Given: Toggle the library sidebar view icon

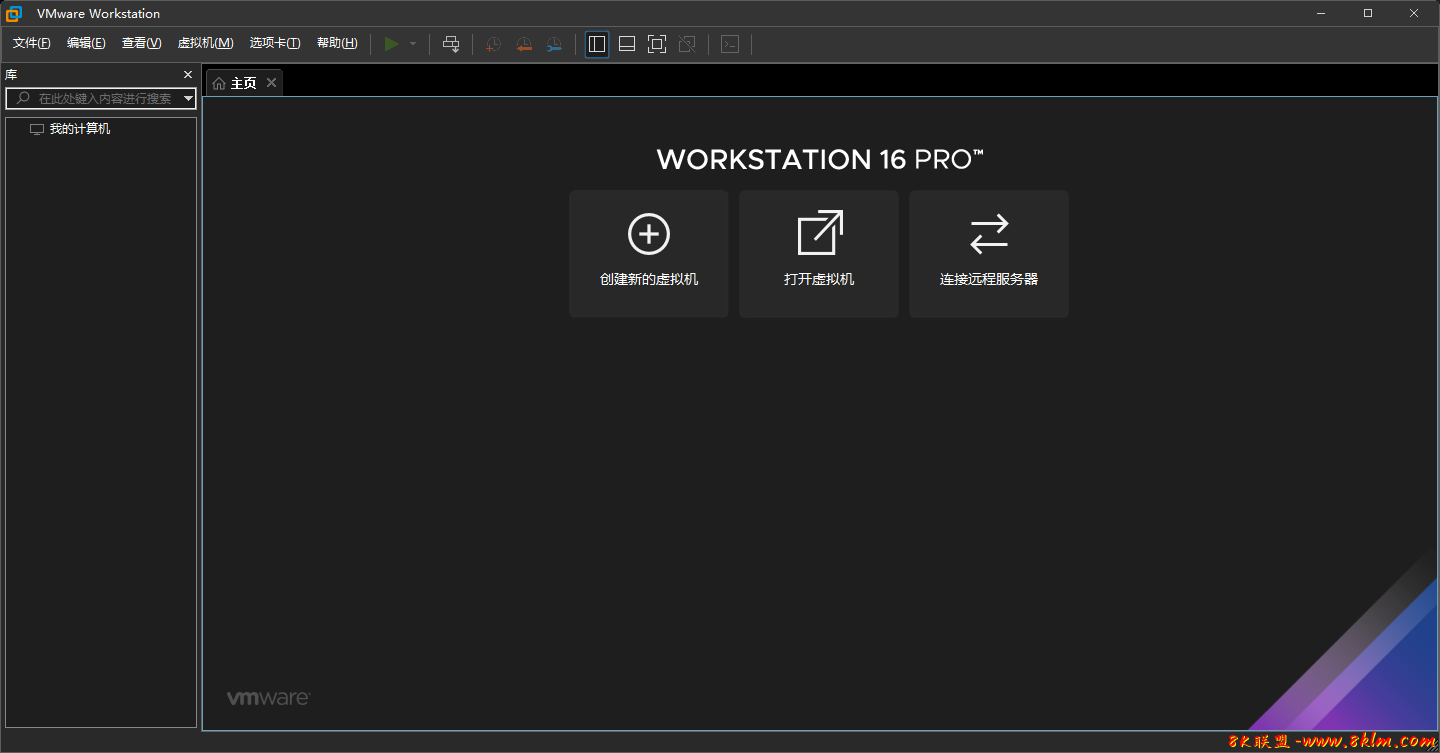Looking at the screenshot, I should coord(597,44).
